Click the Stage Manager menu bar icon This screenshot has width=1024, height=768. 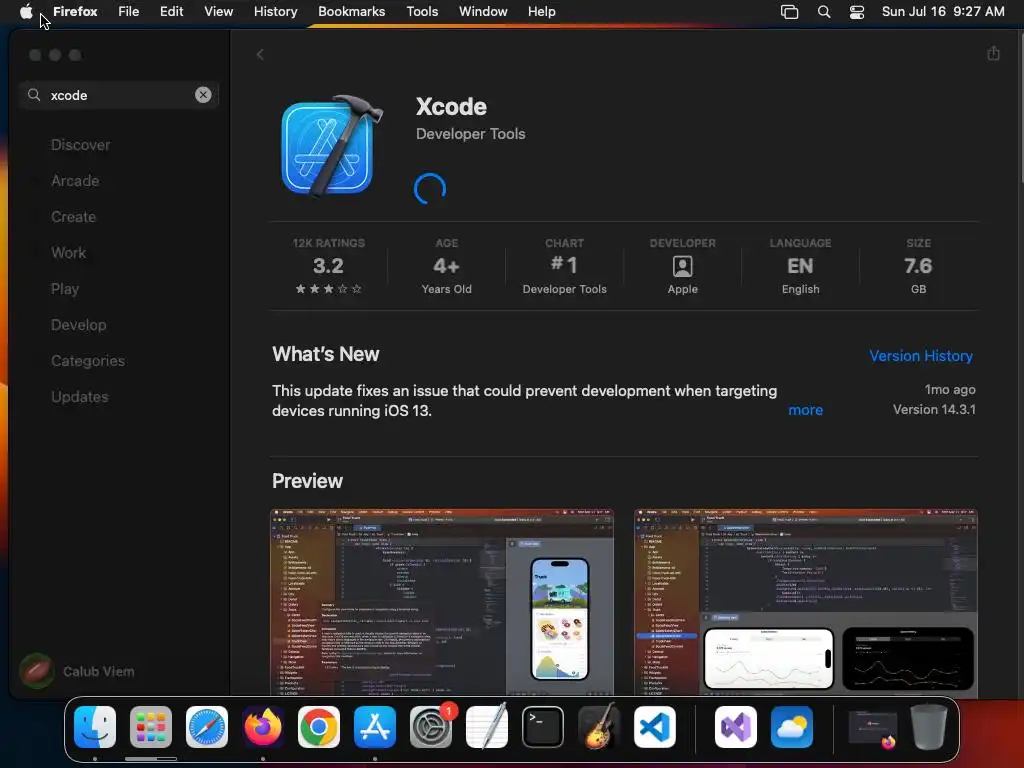(790, 12)
